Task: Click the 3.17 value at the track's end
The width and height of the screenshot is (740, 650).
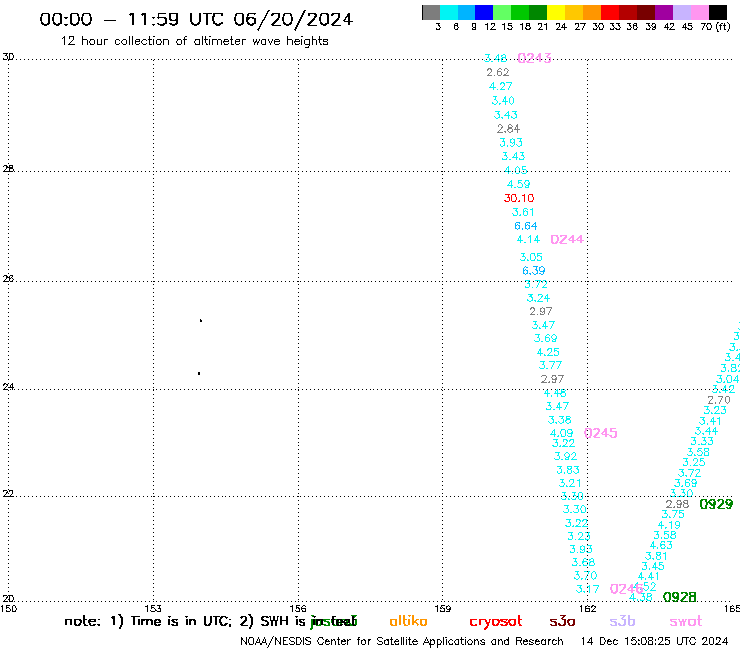Action: [588, 589]
